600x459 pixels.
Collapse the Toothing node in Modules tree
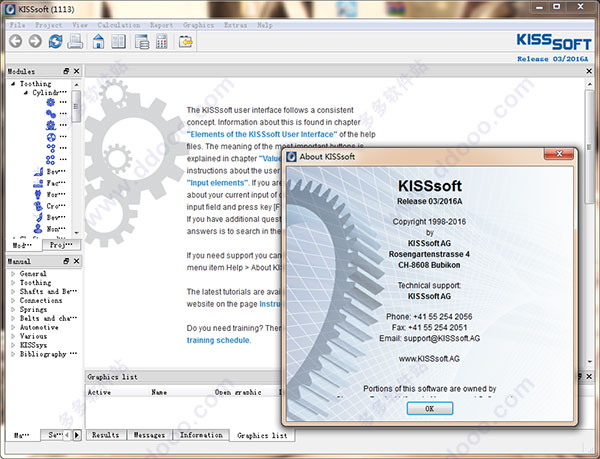13,83
